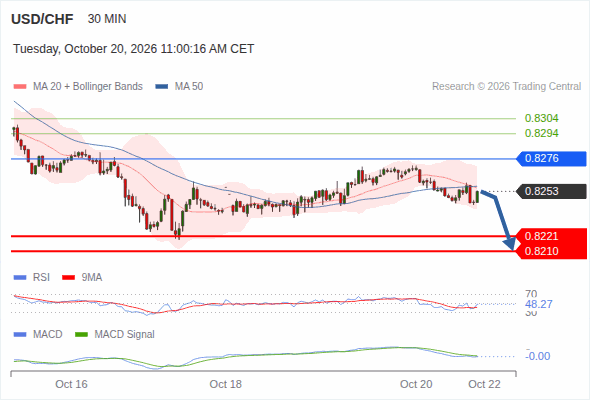590x400 pixels.
Task: Click the MA 50 legend color swatch
Action: [162, 87]
